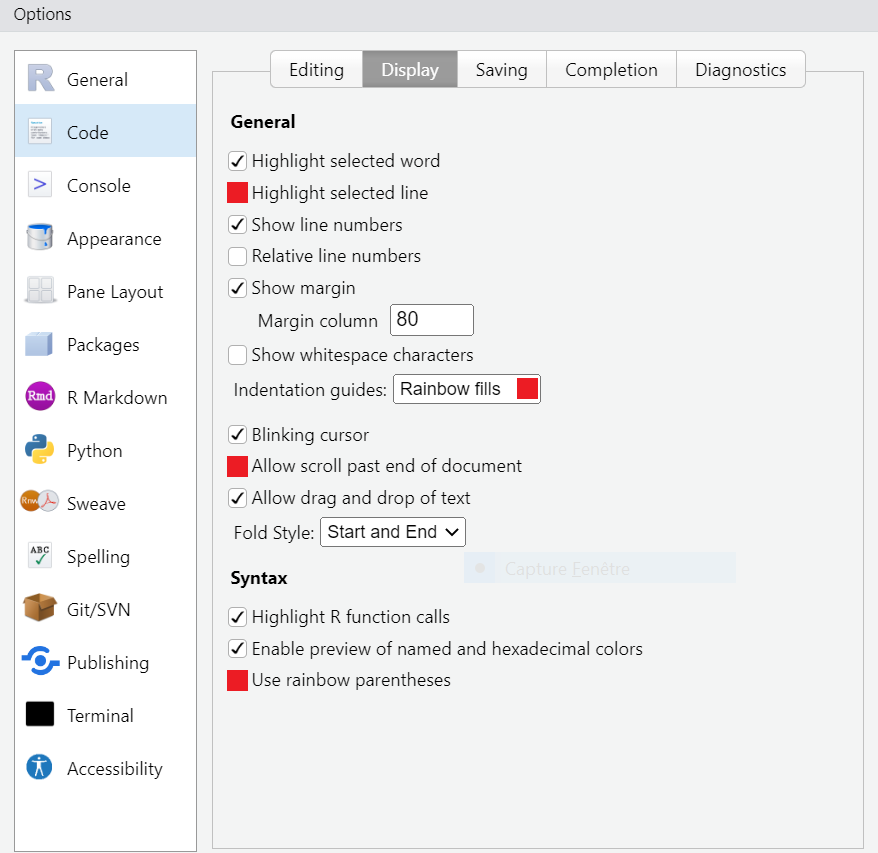Toggle Highlight selected word checkbox
The width and height of the screenshot is (878, 853).
pyautogui.click(x=238, y=161)
